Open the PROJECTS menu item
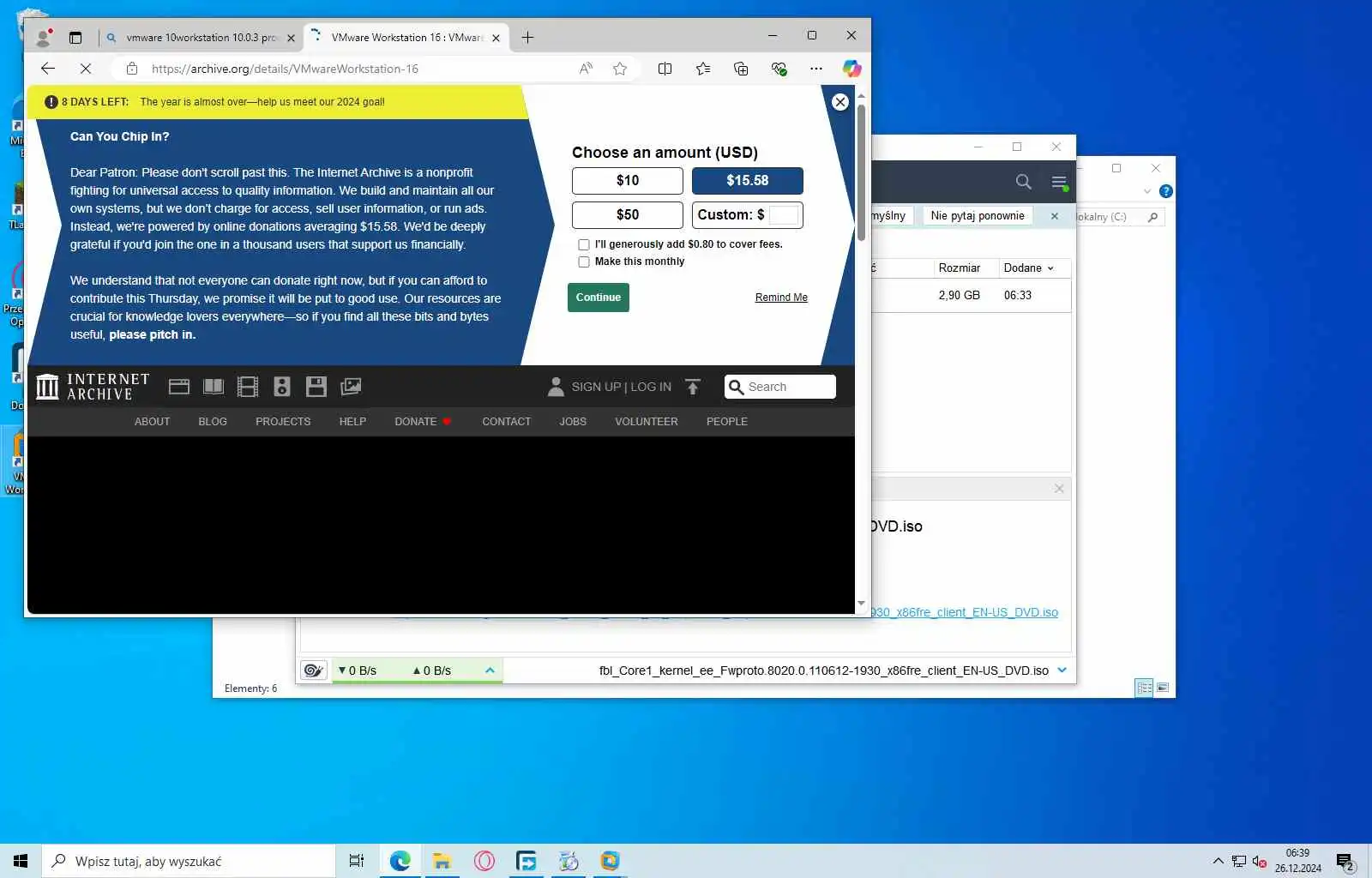Viewport: 1372px width, 878px height. tap(283, 422)
